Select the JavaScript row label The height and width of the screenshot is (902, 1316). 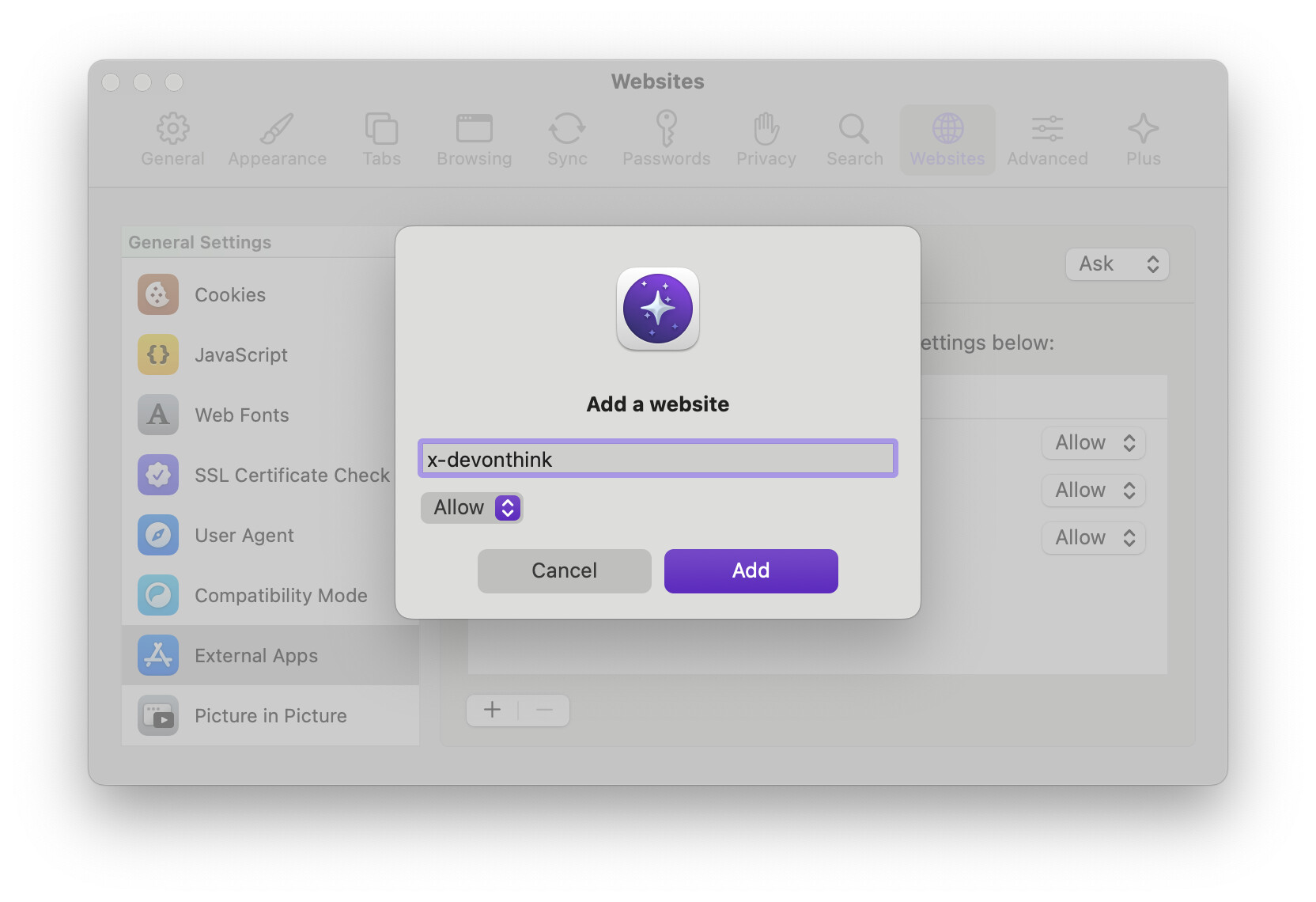tap(241, 354)
